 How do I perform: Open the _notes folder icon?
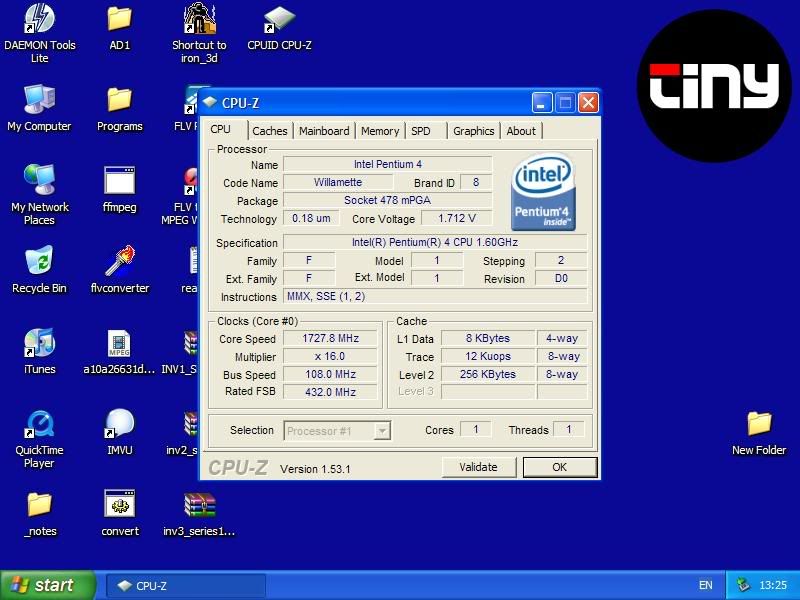point(40,513)
